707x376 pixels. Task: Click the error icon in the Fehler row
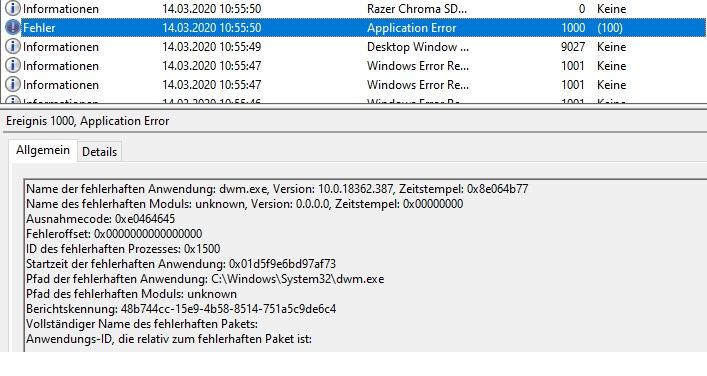point(13,28)
